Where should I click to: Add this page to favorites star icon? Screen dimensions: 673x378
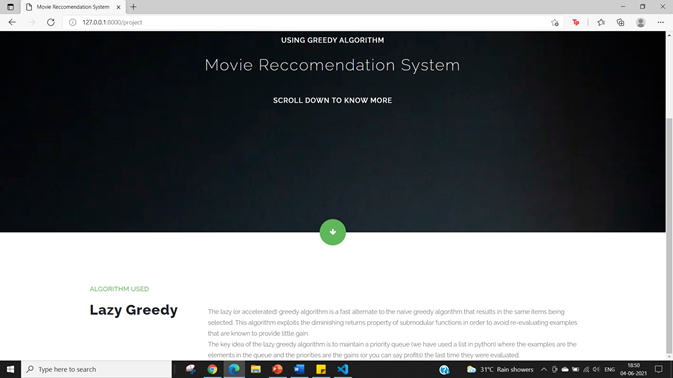(555, 22)
